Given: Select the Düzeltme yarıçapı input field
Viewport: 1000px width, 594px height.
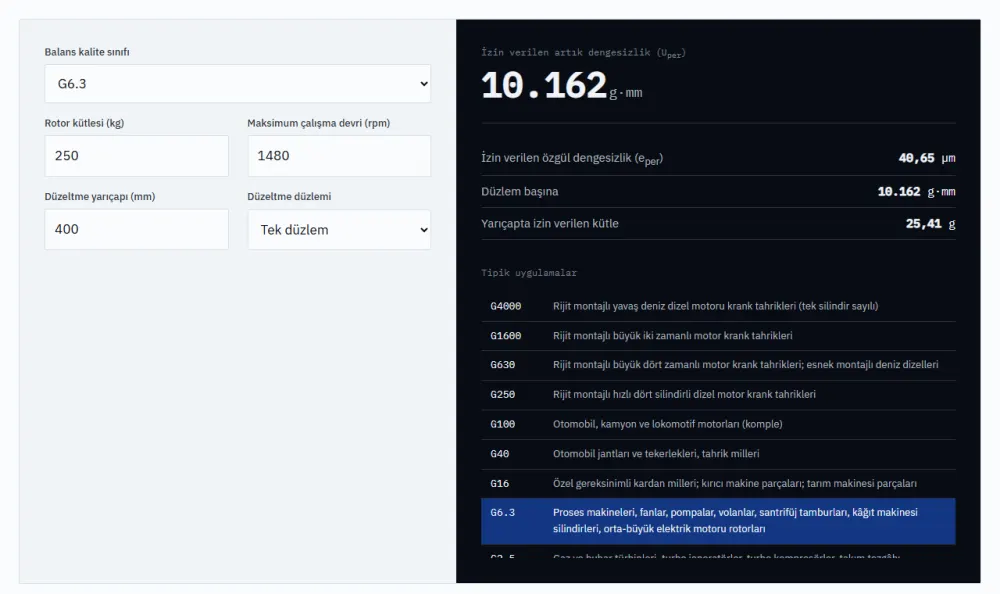Looking at the screenshot, I should point(136,229).
